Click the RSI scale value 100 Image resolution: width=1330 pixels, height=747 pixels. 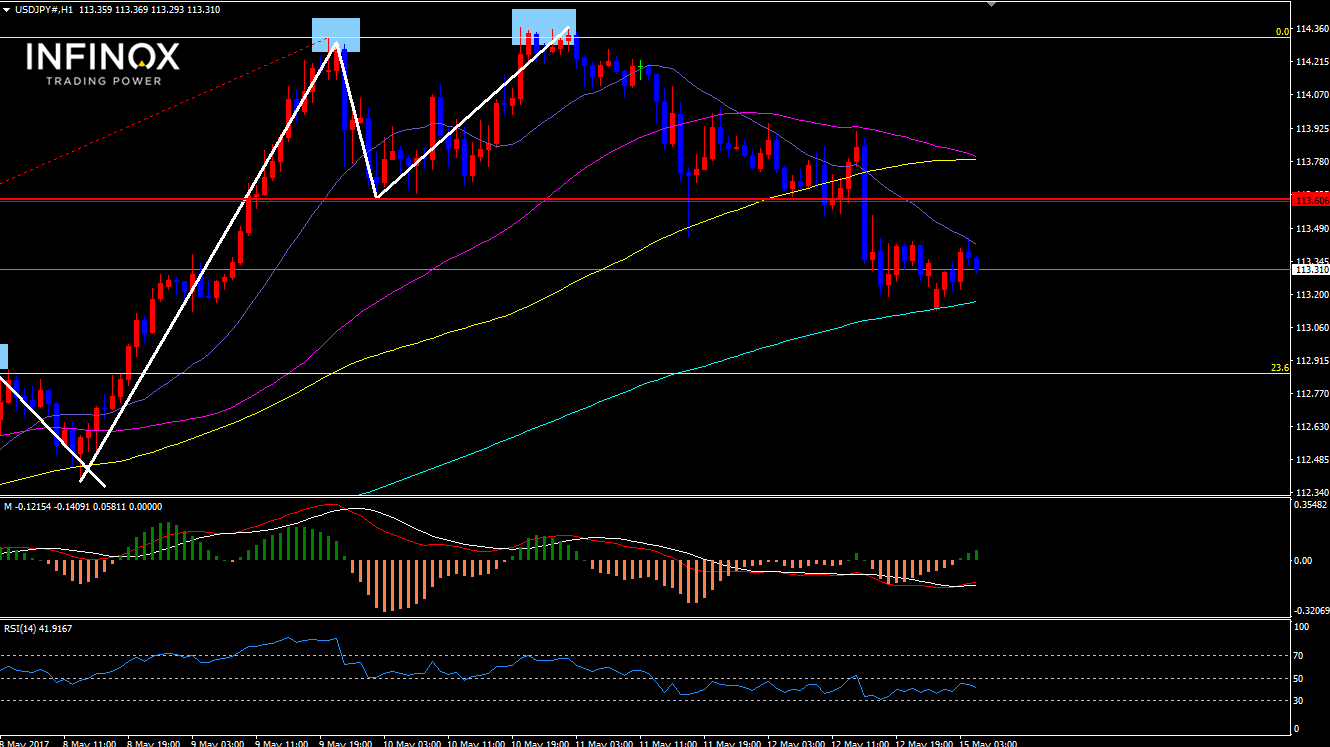pos(1302,627)
